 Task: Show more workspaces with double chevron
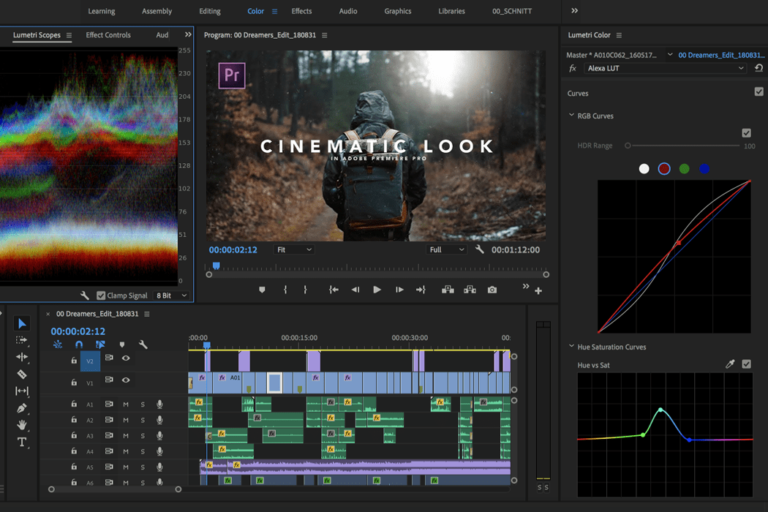[574, 11]
